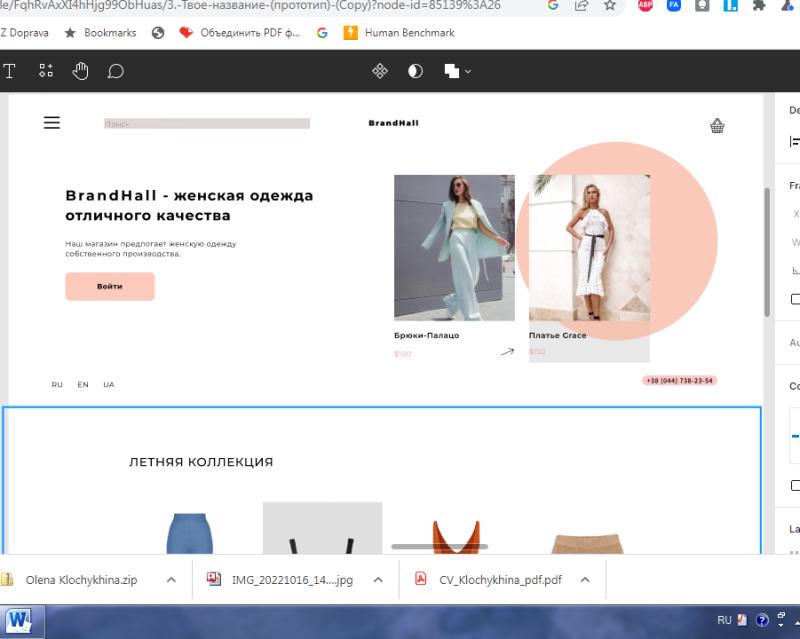Open the Extensions puzzle icon

coord(759,6)
